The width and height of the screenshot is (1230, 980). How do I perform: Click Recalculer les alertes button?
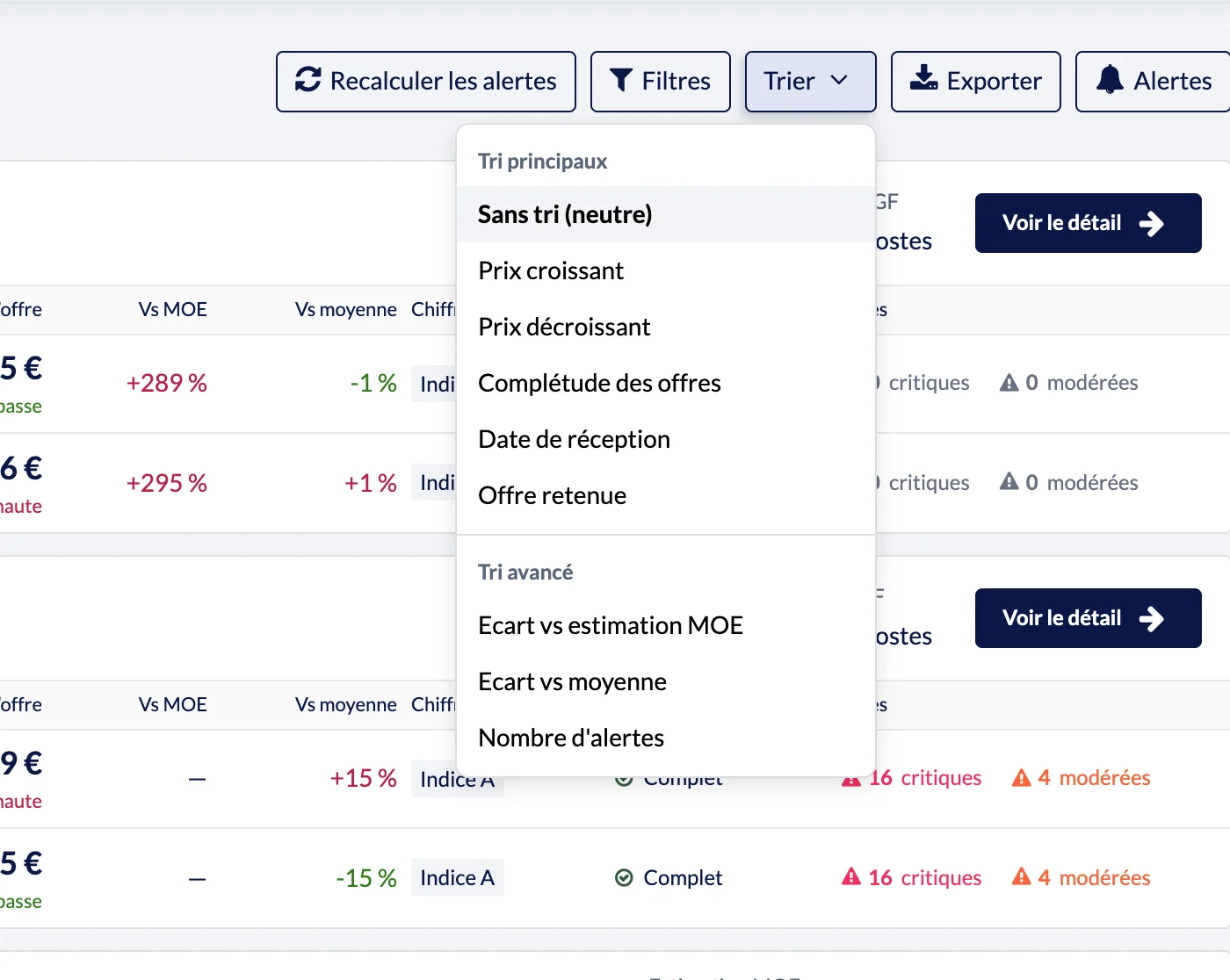tap(426, 82)
